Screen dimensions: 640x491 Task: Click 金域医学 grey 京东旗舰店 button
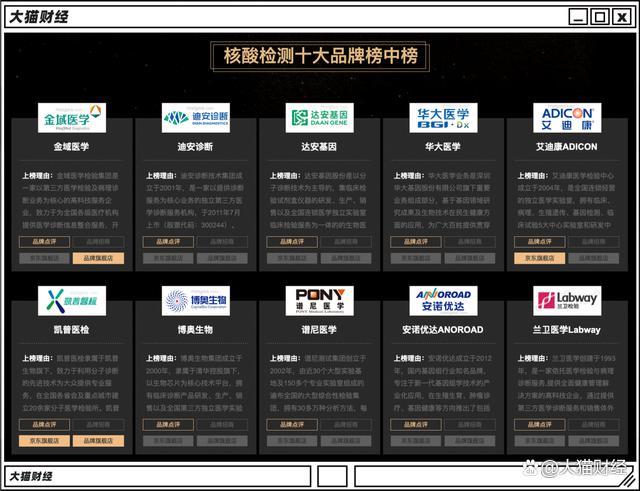pyautogui.click(x=44, y=258)
